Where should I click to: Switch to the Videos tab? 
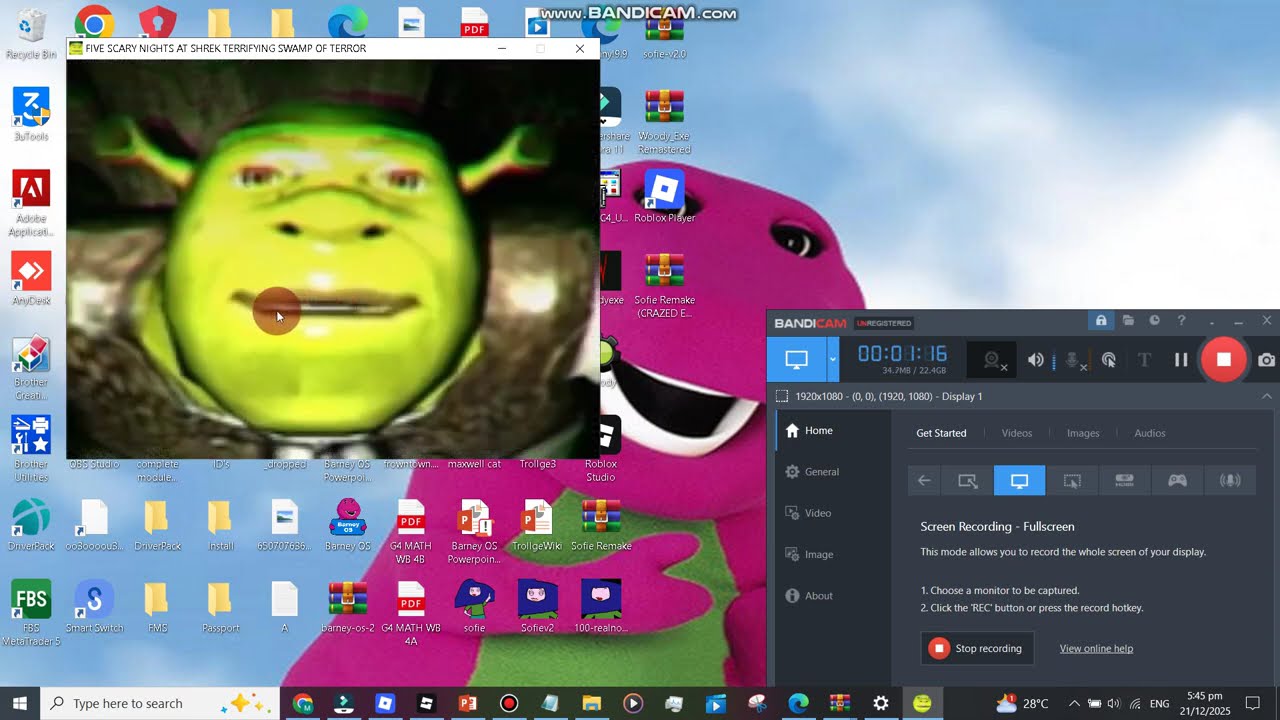1017,433
